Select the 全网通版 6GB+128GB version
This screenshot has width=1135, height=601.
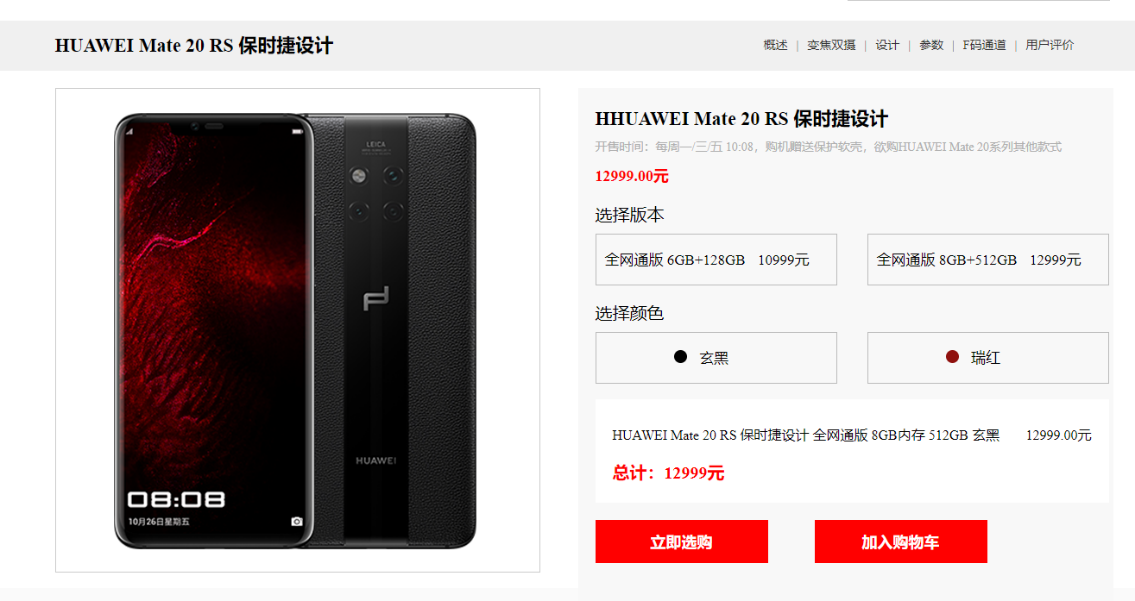(716, 259)
